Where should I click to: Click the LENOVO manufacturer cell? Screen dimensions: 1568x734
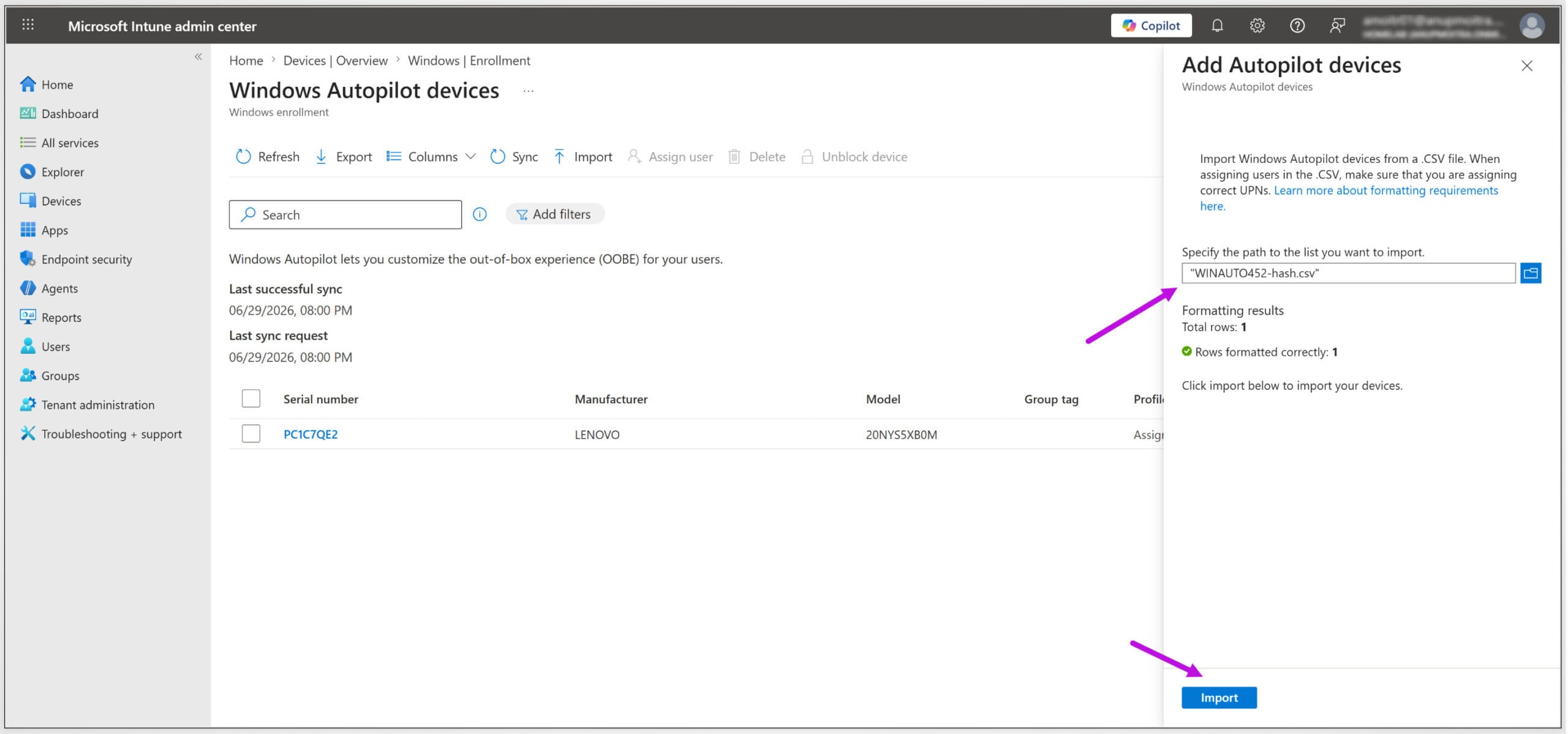click(x=597, y=435)
